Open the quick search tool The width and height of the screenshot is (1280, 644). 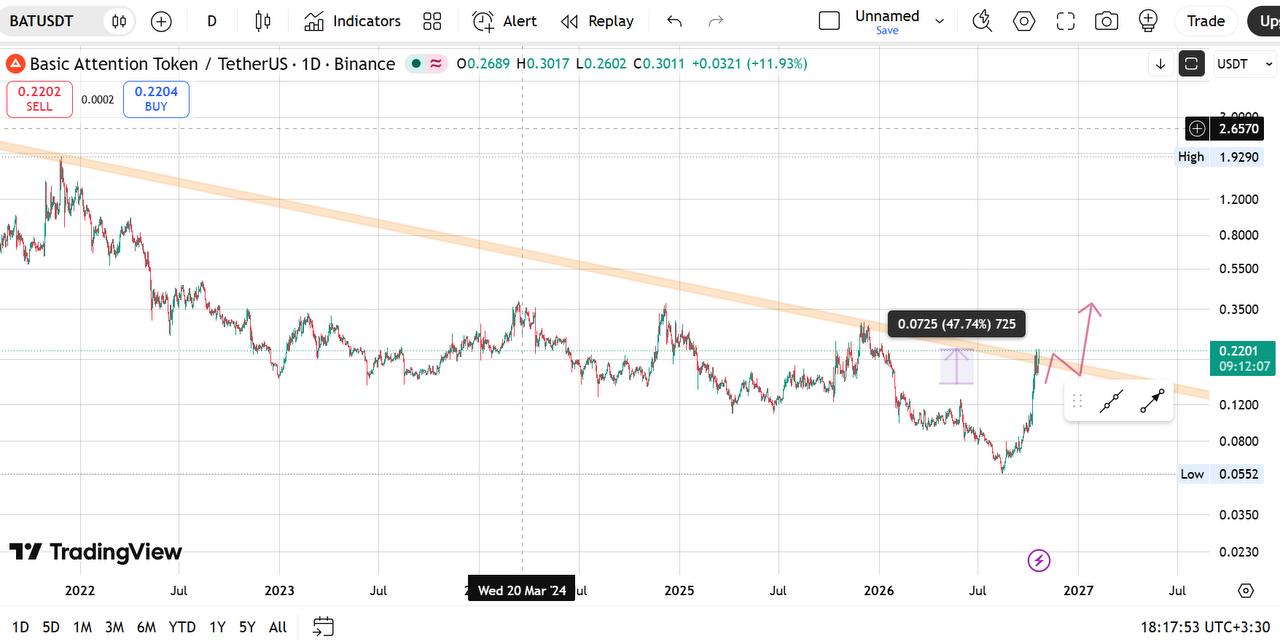click(982, 21)
